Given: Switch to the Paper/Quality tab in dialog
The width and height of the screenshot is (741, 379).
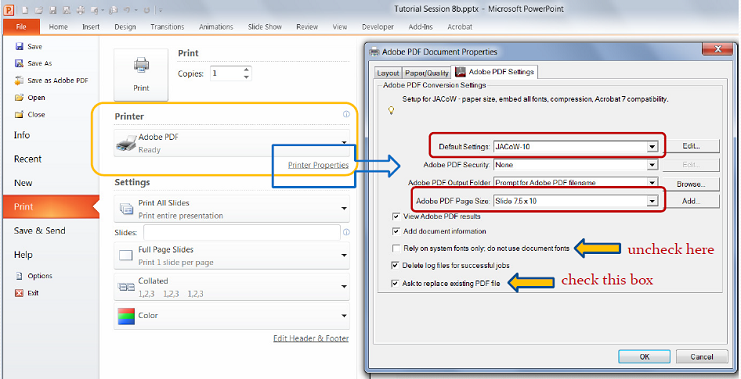Looking at the screenshot, I should 427,73.
